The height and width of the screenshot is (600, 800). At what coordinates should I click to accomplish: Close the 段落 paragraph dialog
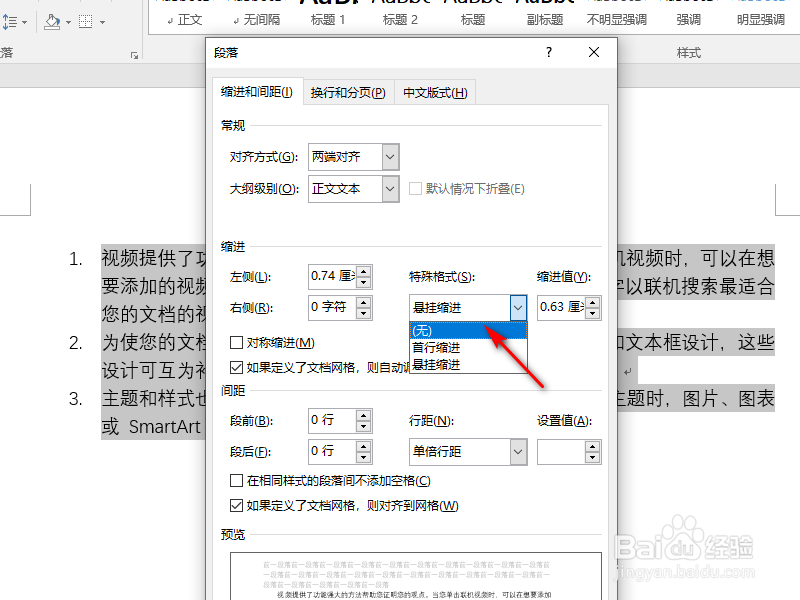coord(593,53)
